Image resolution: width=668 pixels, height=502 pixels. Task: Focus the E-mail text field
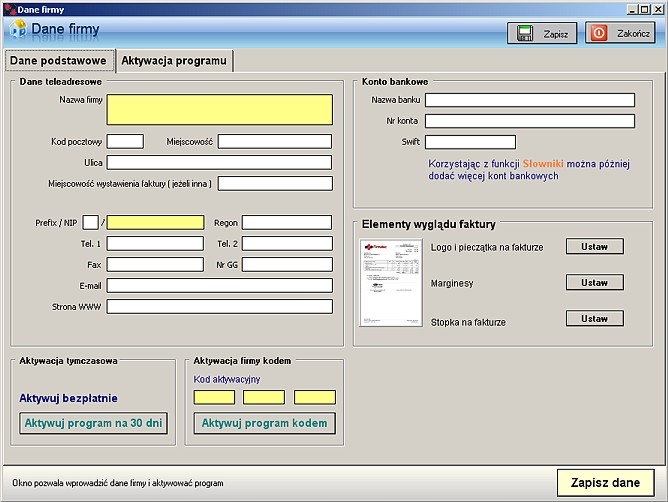pos(219,285)
